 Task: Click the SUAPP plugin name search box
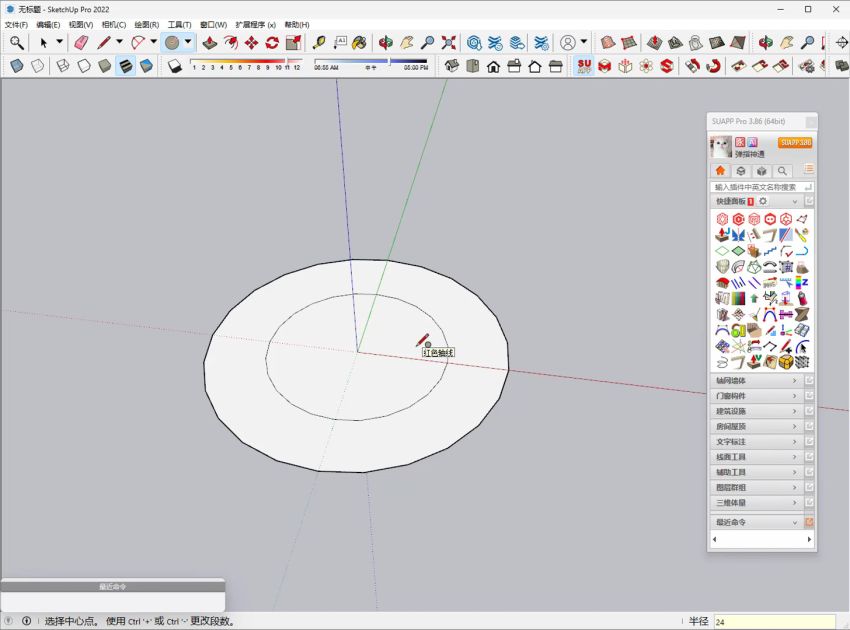point(762,187)
